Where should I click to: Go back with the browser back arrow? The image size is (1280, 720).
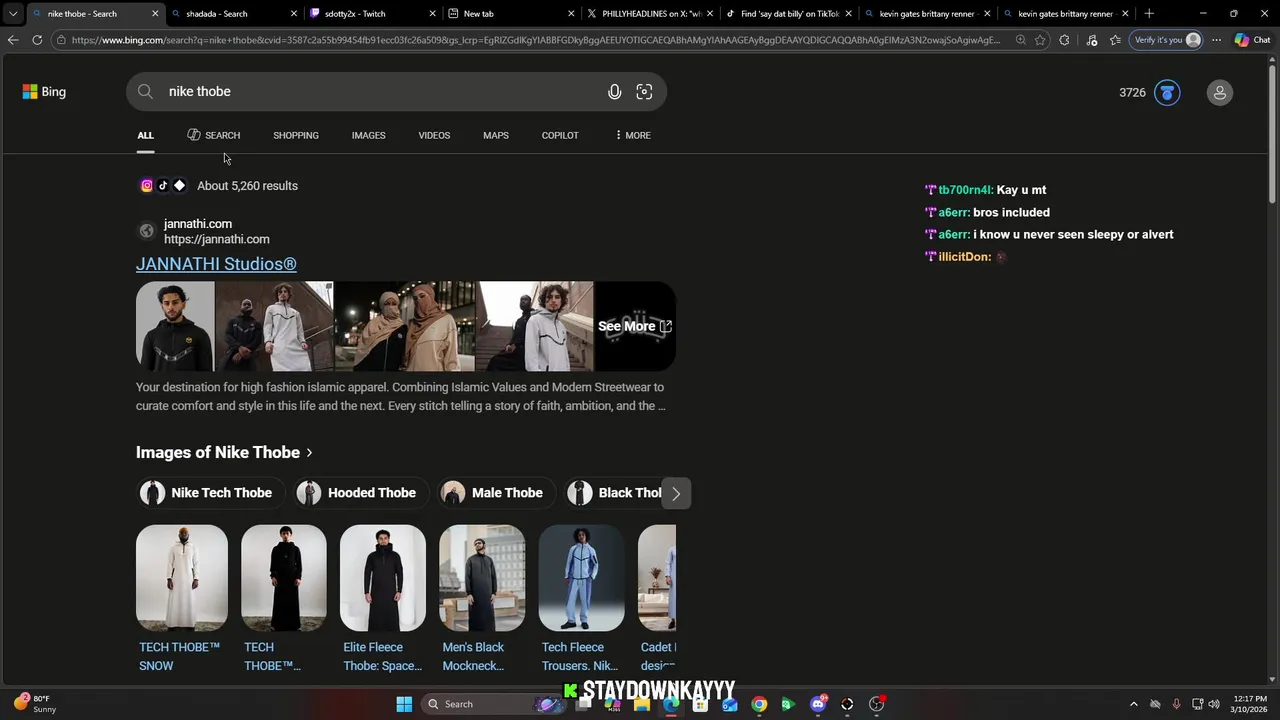pos(12,40)
